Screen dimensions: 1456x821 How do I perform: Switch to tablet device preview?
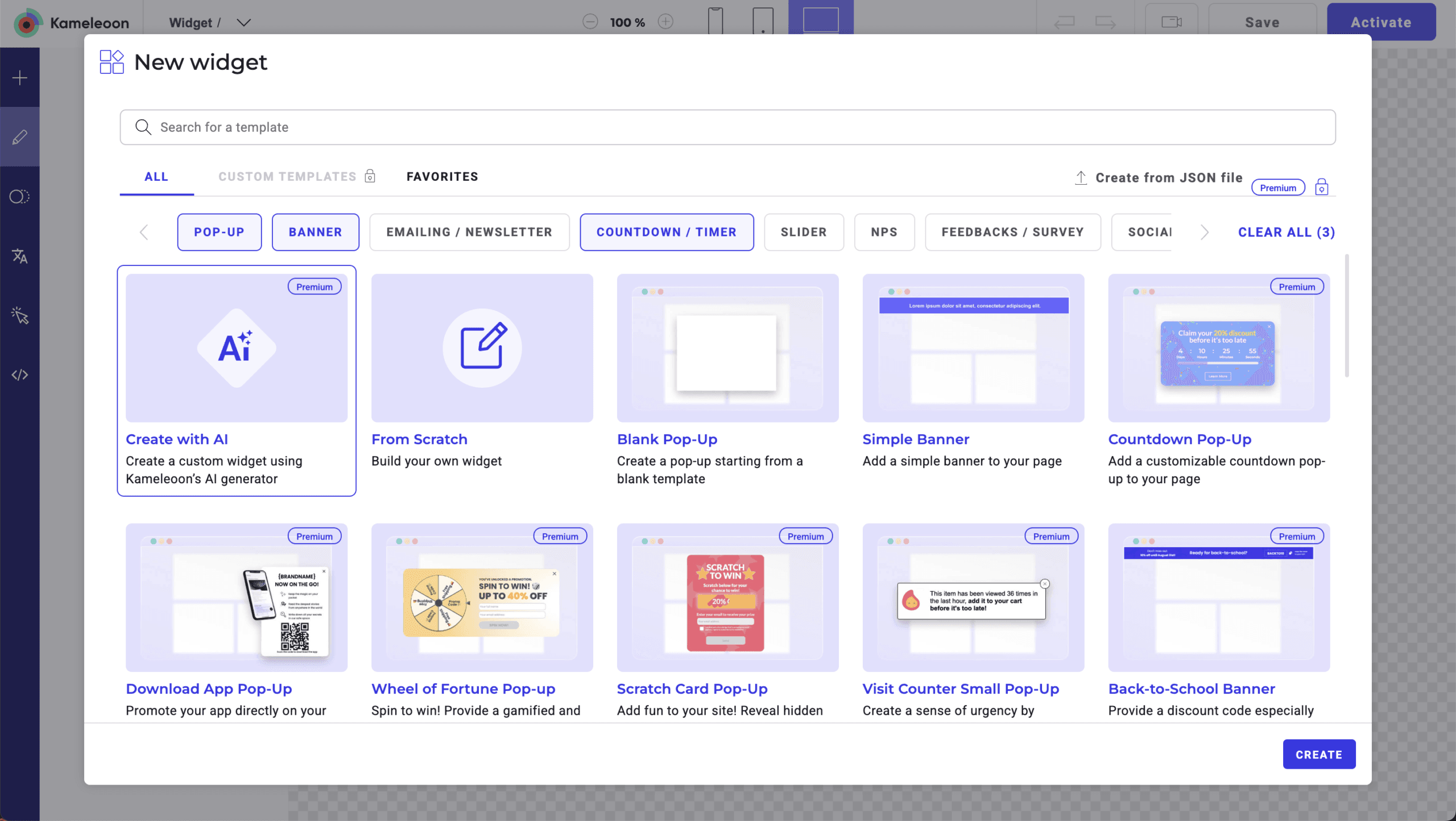[x=763, y=22]
